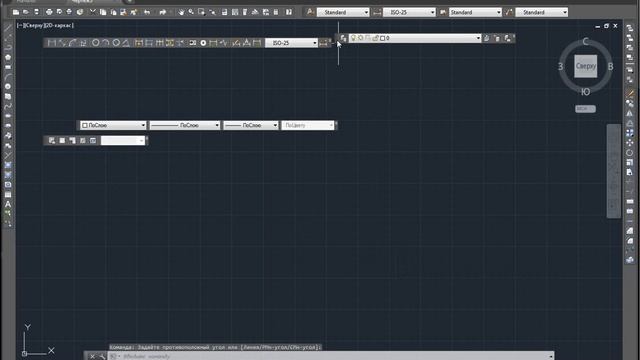Screen dimensions: 640x360
Task: Click the New drawing icon in top toolbar
Action: [x=16, y=12]
